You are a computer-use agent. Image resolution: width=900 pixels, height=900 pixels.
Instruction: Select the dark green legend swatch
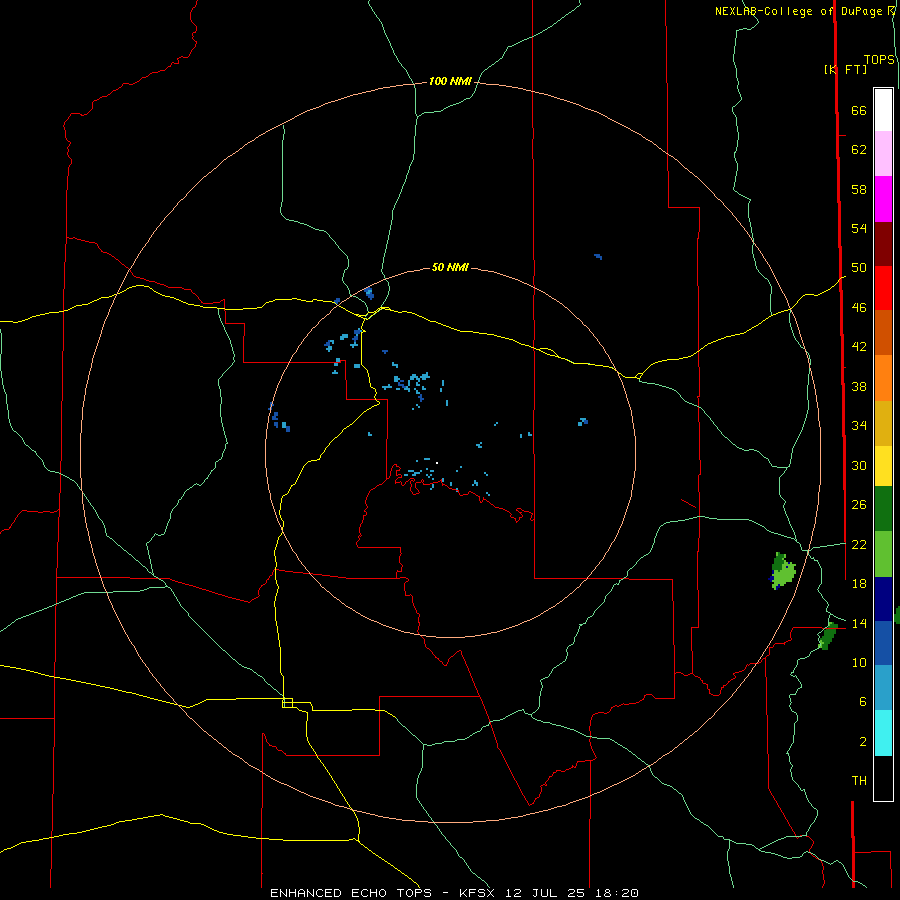[883, 509]
